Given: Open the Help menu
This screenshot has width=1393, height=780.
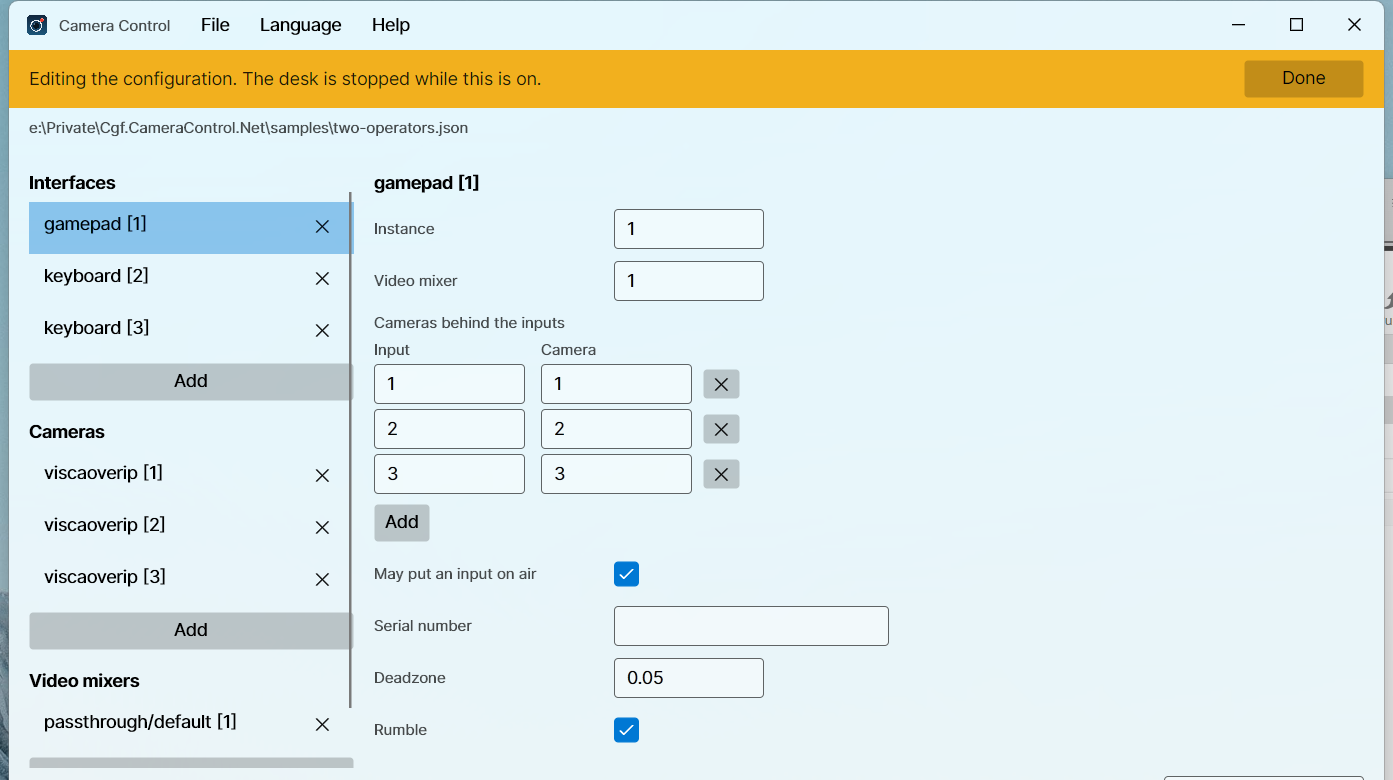Looking at the screenshot, I should pos(391,25).
